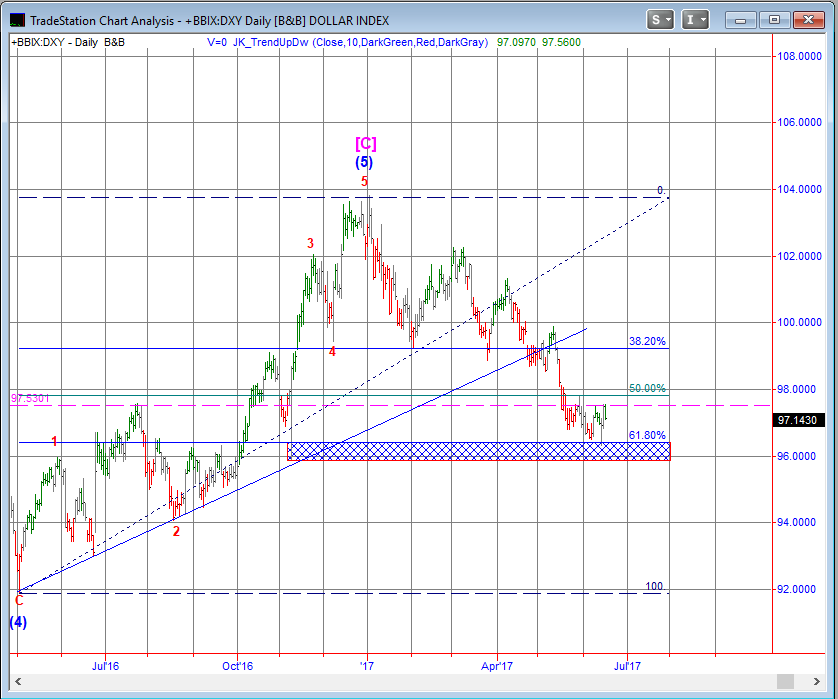Click the horizontal scrollbar thumb
Screen dimensions: 838x699
click(787, 681)
